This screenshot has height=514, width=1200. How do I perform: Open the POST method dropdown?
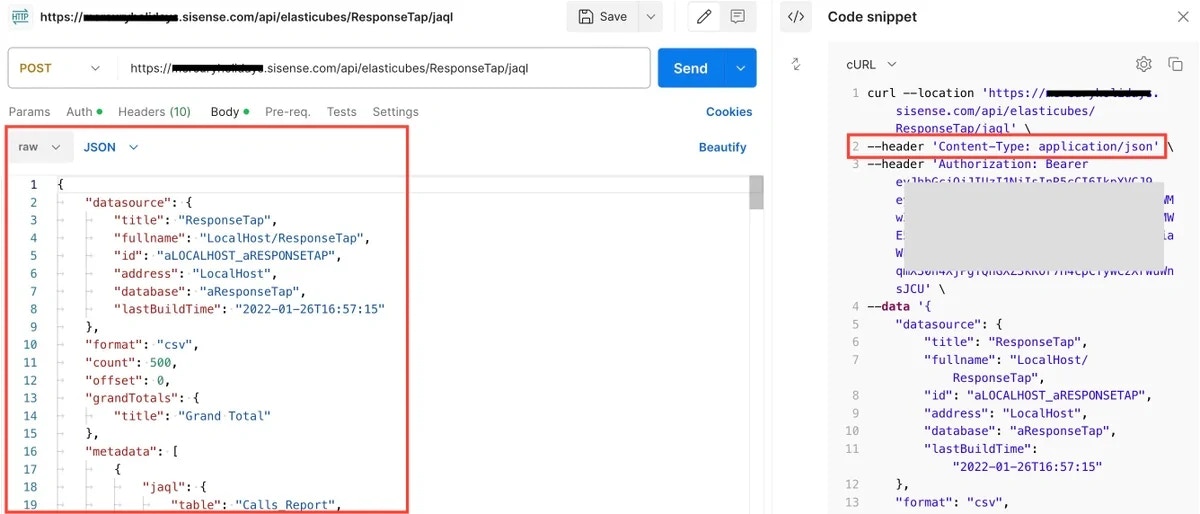[62, 68]
